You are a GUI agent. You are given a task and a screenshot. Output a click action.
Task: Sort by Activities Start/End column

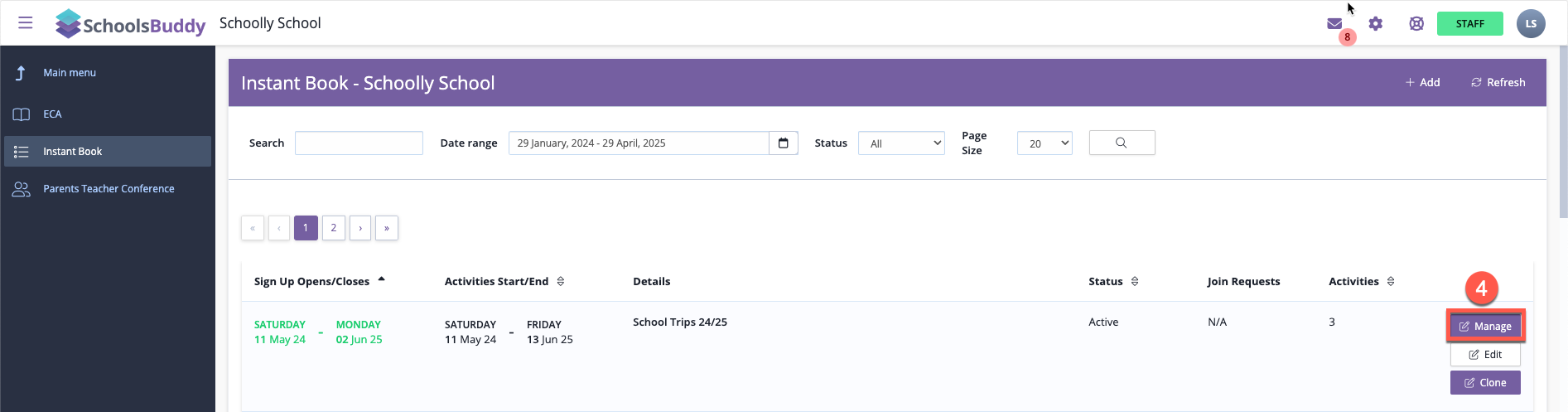point(561,281)
